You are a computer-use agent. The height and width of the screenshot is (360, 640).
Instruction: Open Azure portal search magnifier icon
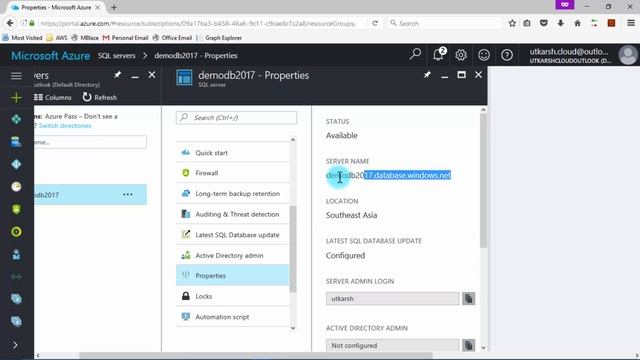click(x=415, y=55)
